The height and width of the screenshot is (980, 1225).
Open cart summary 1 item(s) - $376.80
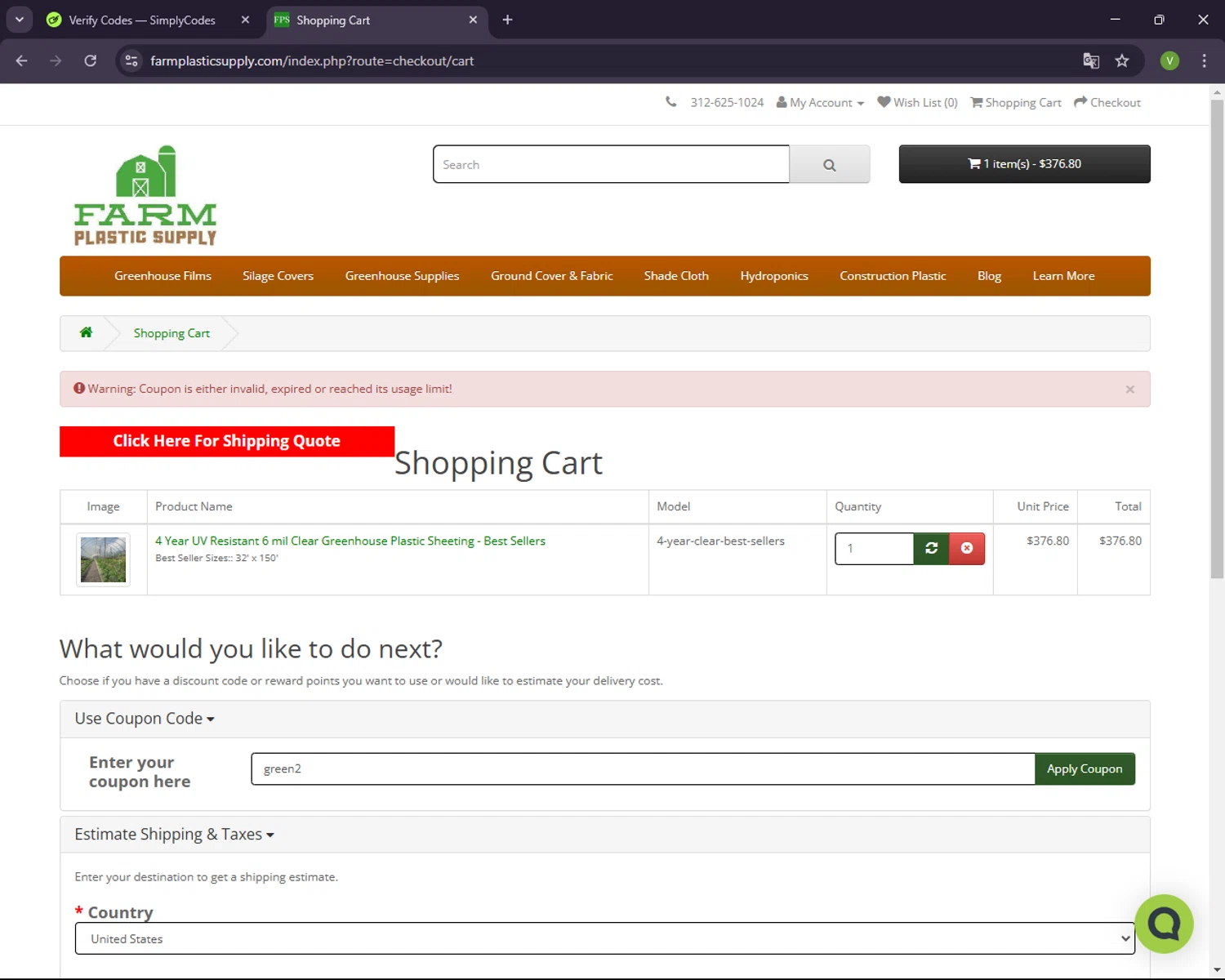point(1024,164)
